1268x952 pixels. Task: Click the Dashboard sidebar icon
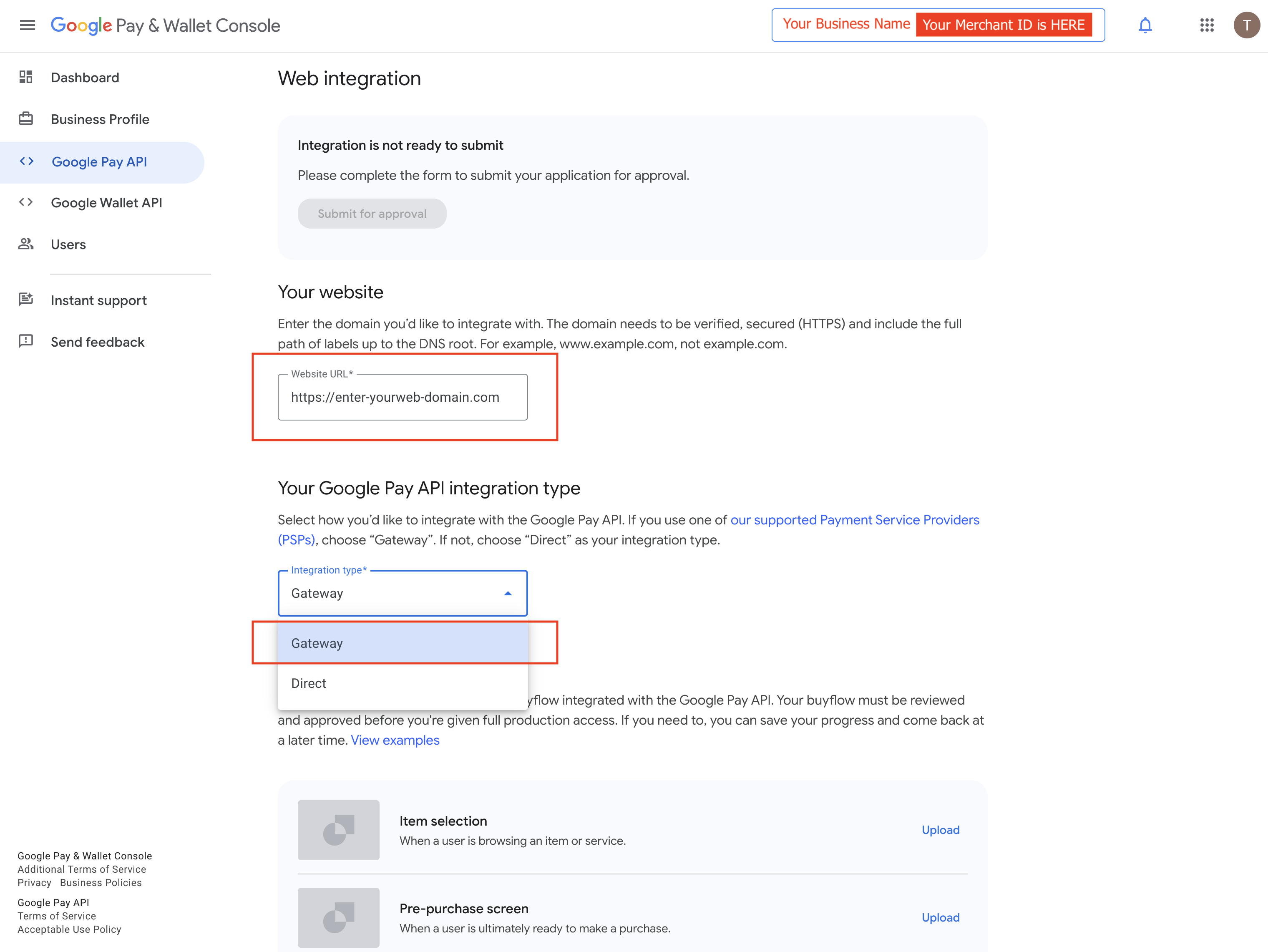click(x=26, y=77)
